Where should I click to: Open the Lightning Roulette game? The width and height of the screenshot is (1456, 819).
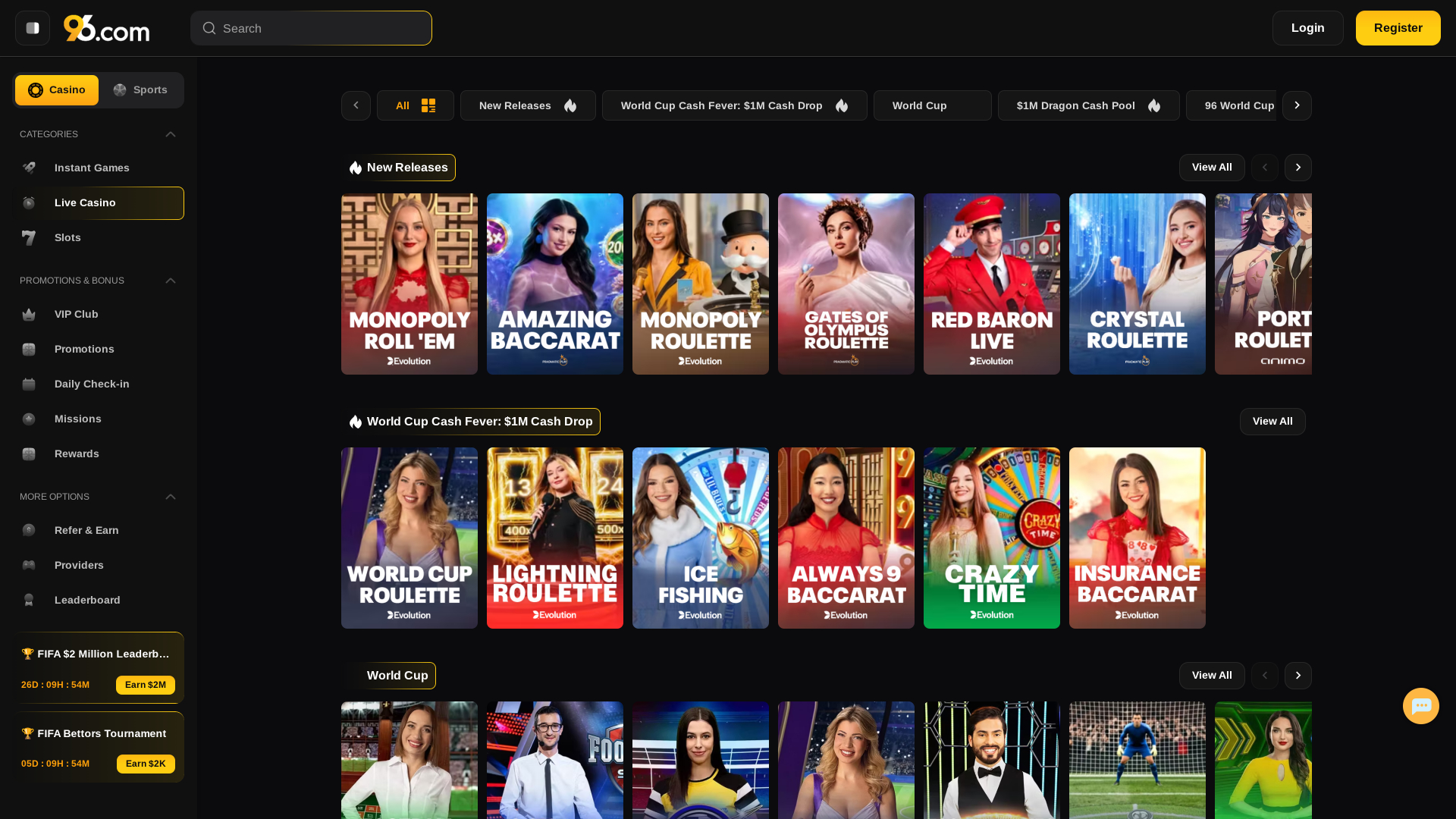click(x=555, y=538)
